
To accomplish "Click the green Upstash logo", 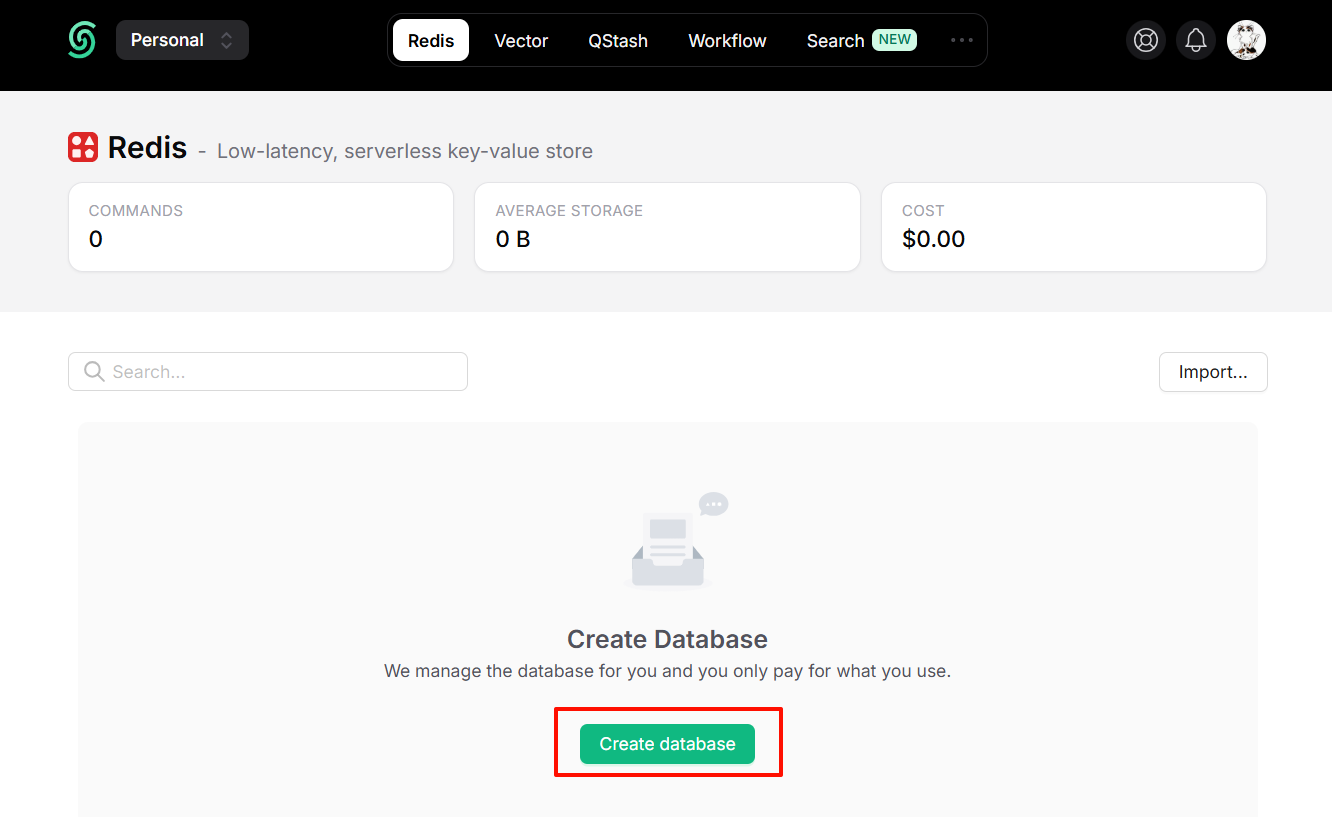I will tap(82, 40).
